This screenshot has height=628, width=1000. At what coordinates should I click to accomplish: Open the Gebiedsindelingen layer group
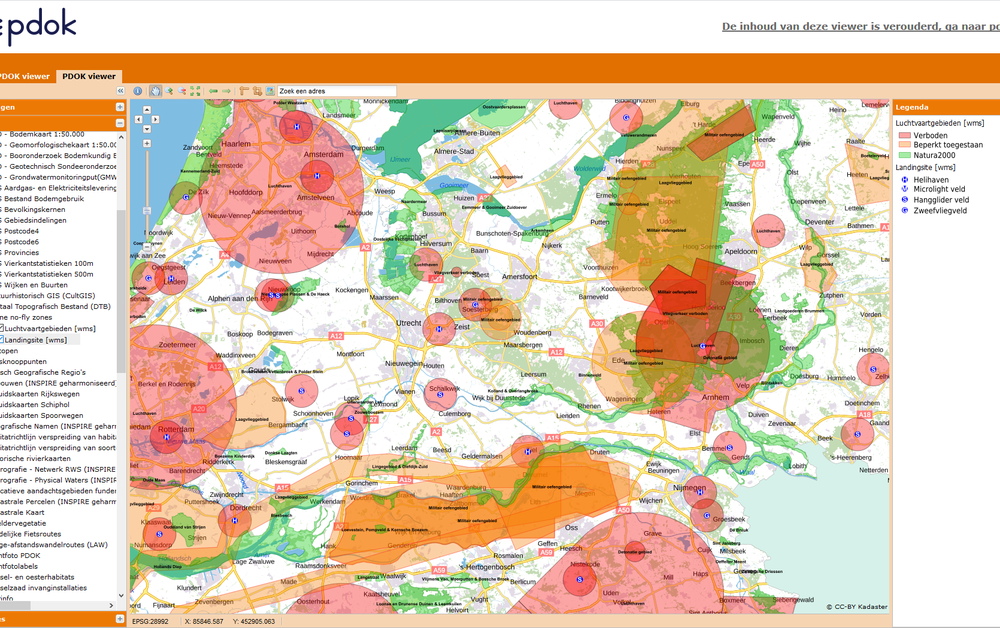click(x=34, y=220)
